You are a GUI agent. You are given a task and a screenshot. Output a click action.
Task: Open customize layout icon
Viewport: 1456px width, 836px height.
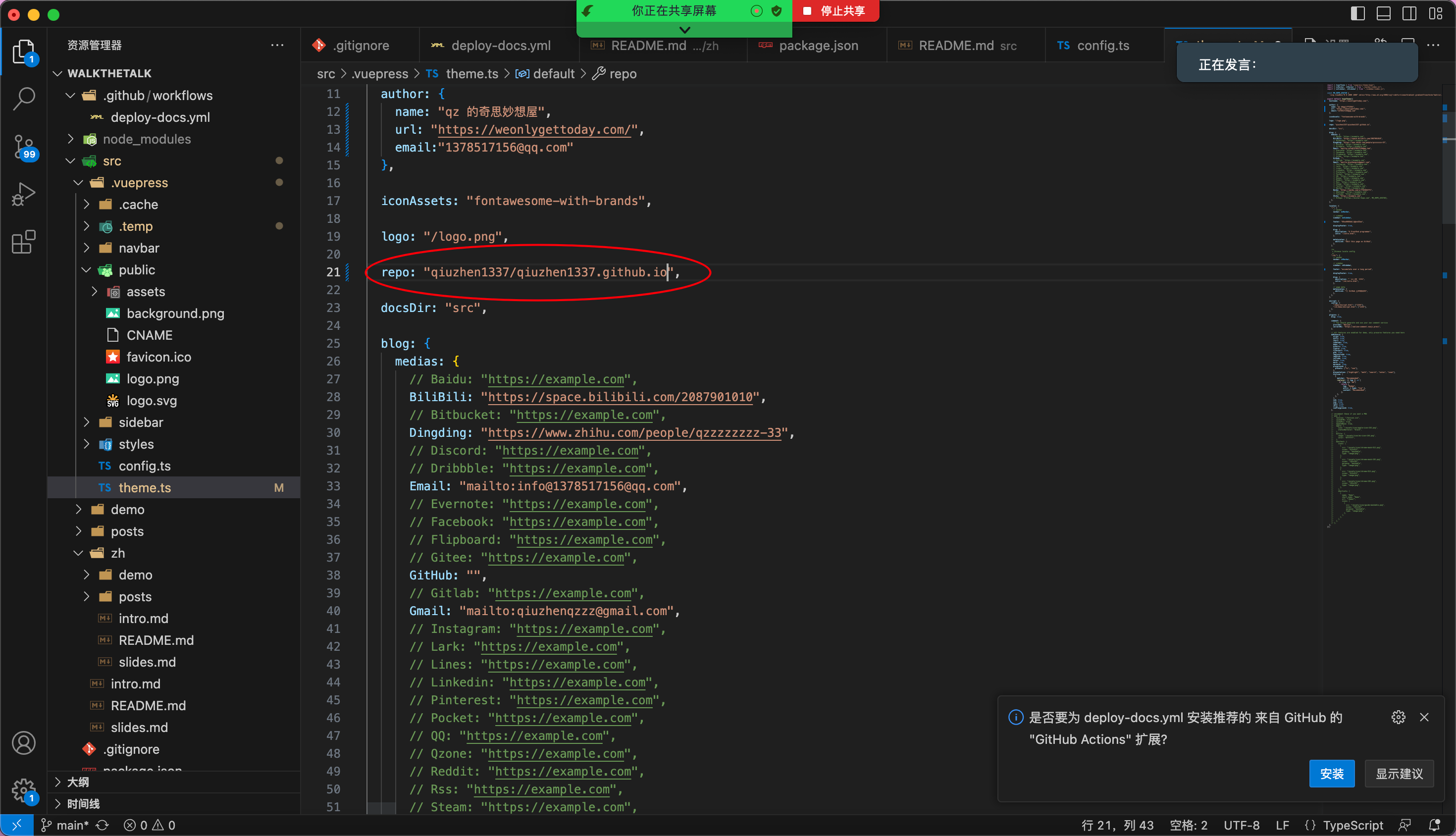coord(1435,14)
